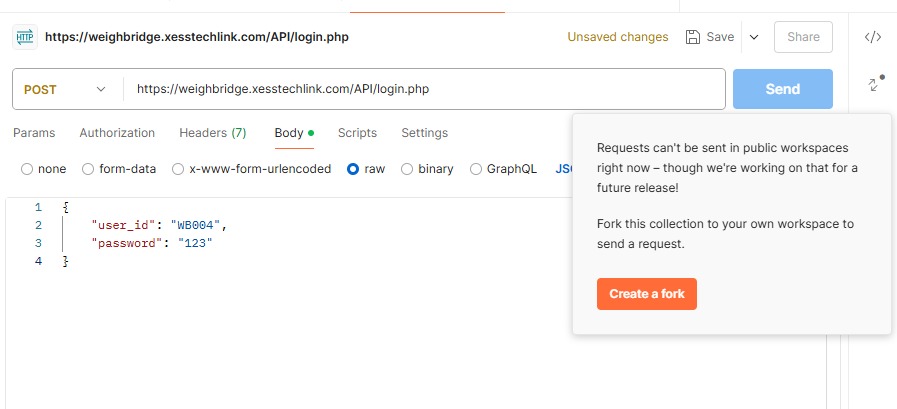Select the none body type
This screenshot has width=897, height=409.
[27, 169]
